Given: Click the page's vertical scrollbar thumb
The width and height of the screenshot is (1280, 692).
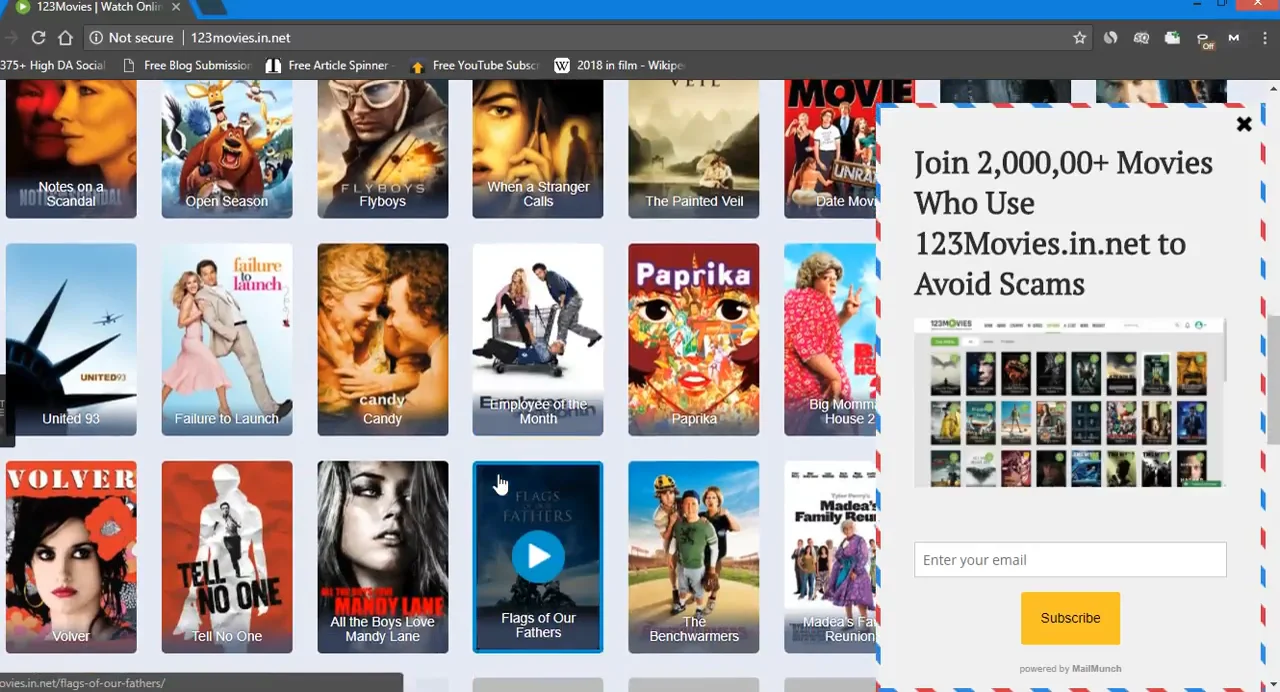Looking at the screenshot, I should [1273, 380].
